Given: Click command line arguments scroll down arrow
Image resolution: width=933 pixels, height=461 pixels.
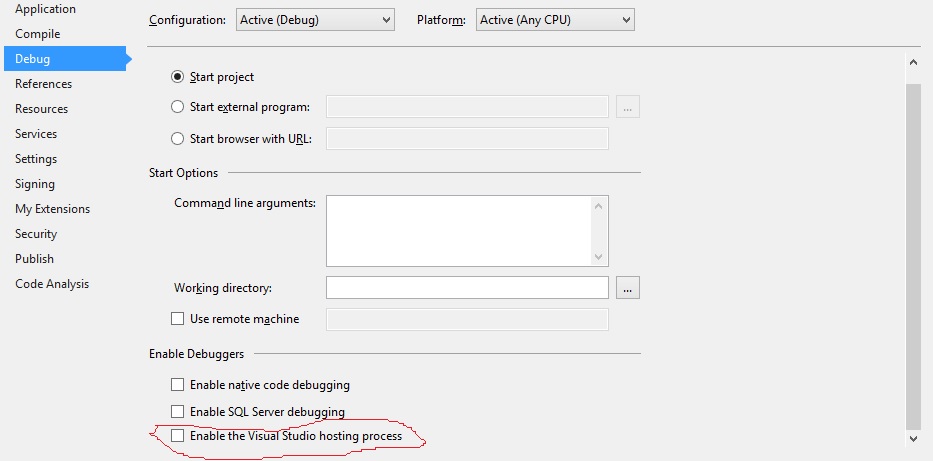Looking at the screenshot, I should 599,257.
